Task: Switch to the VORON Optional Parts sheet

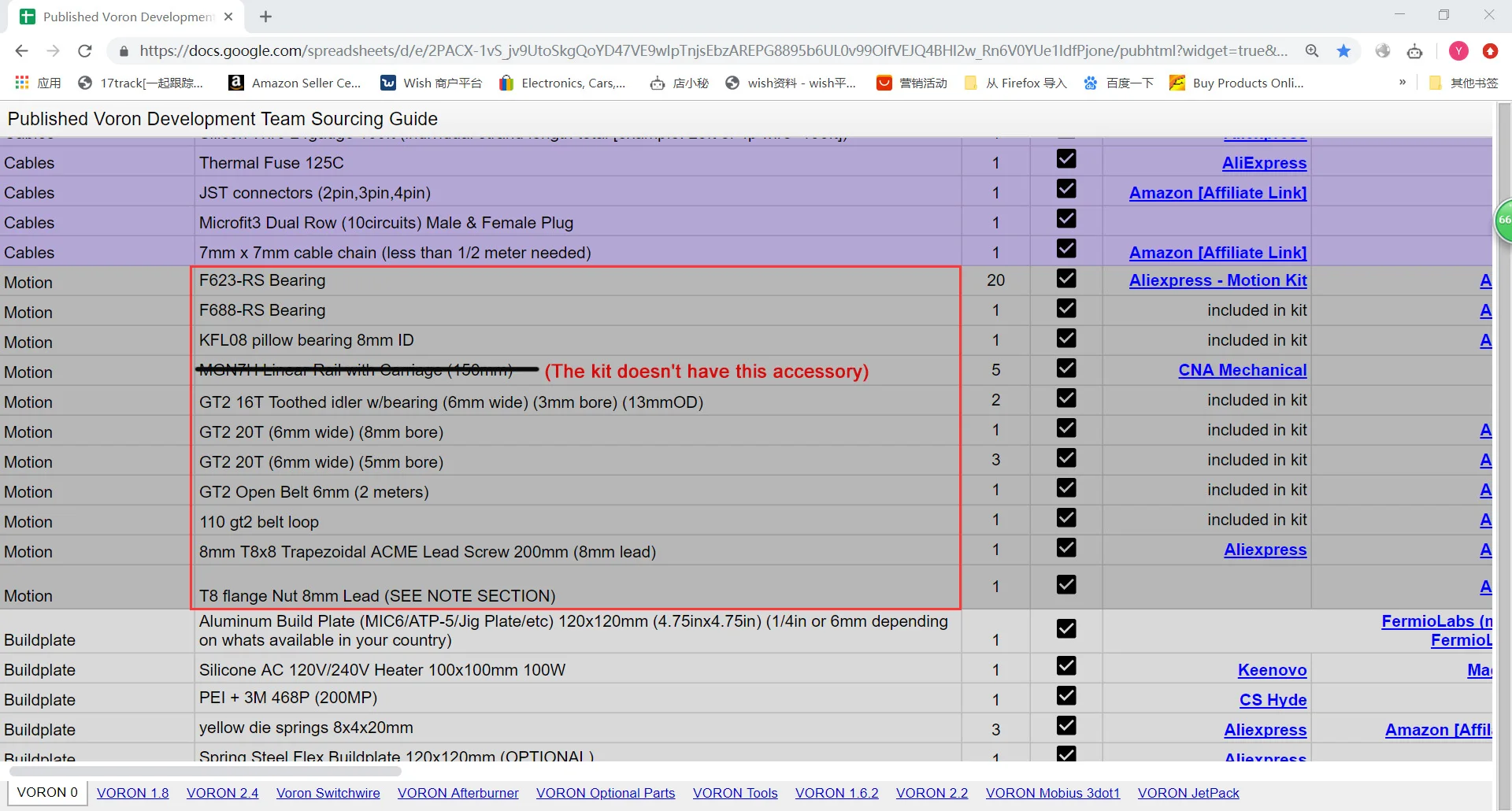Action: (x=606, y=793)
